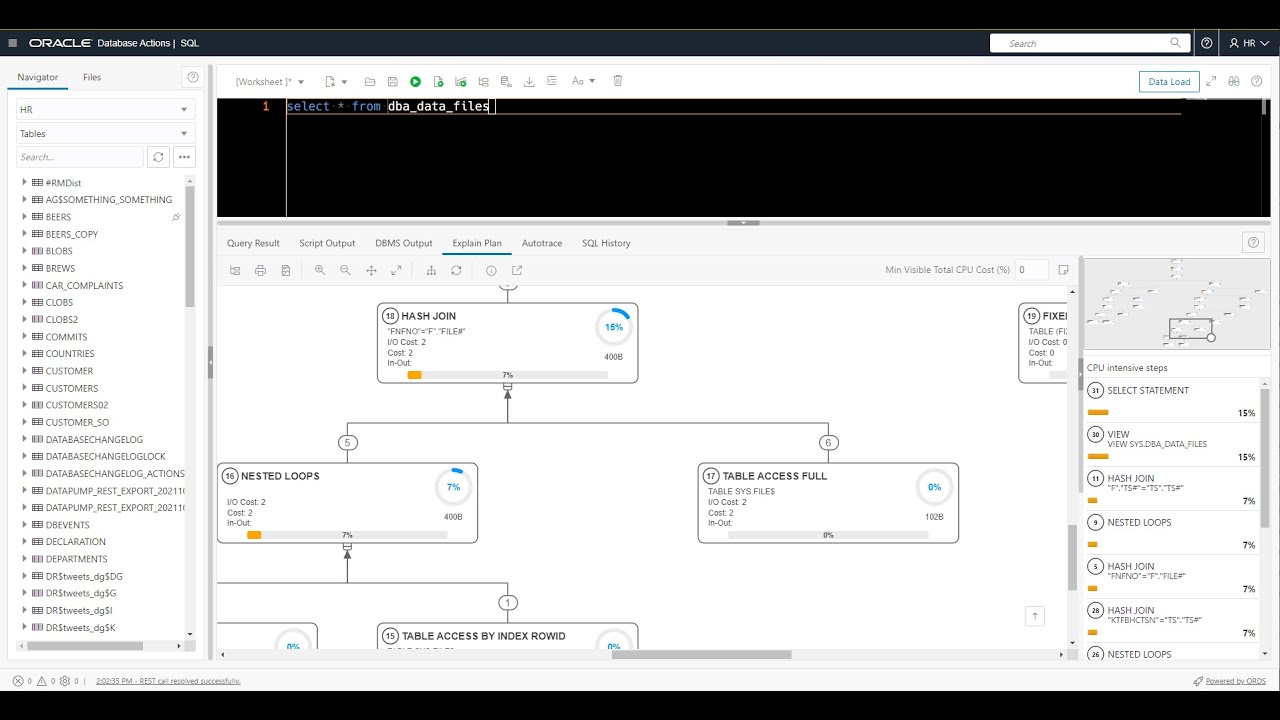Zoom in on the plan diagram
Screen dimensions: 1280x720
tap(320, 270)
